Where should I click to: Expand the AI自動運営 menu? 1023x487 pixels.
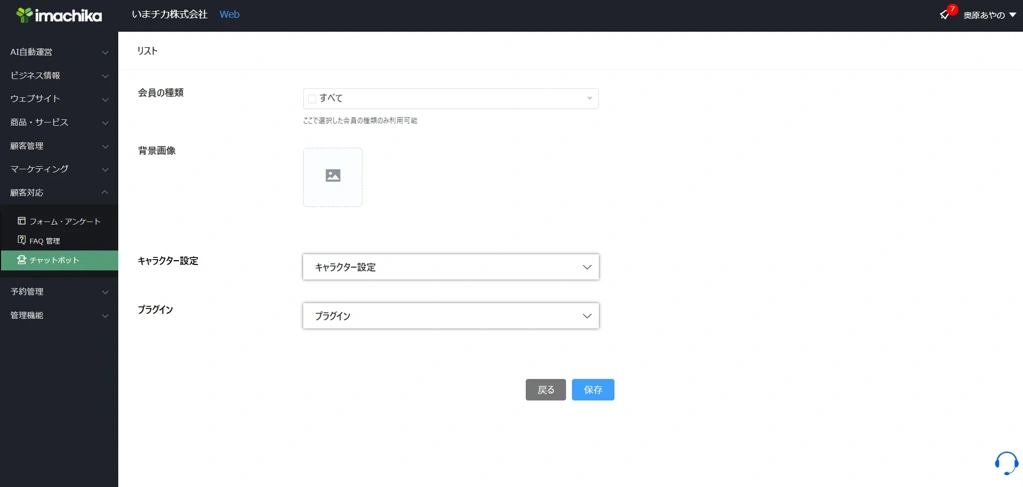59,52
